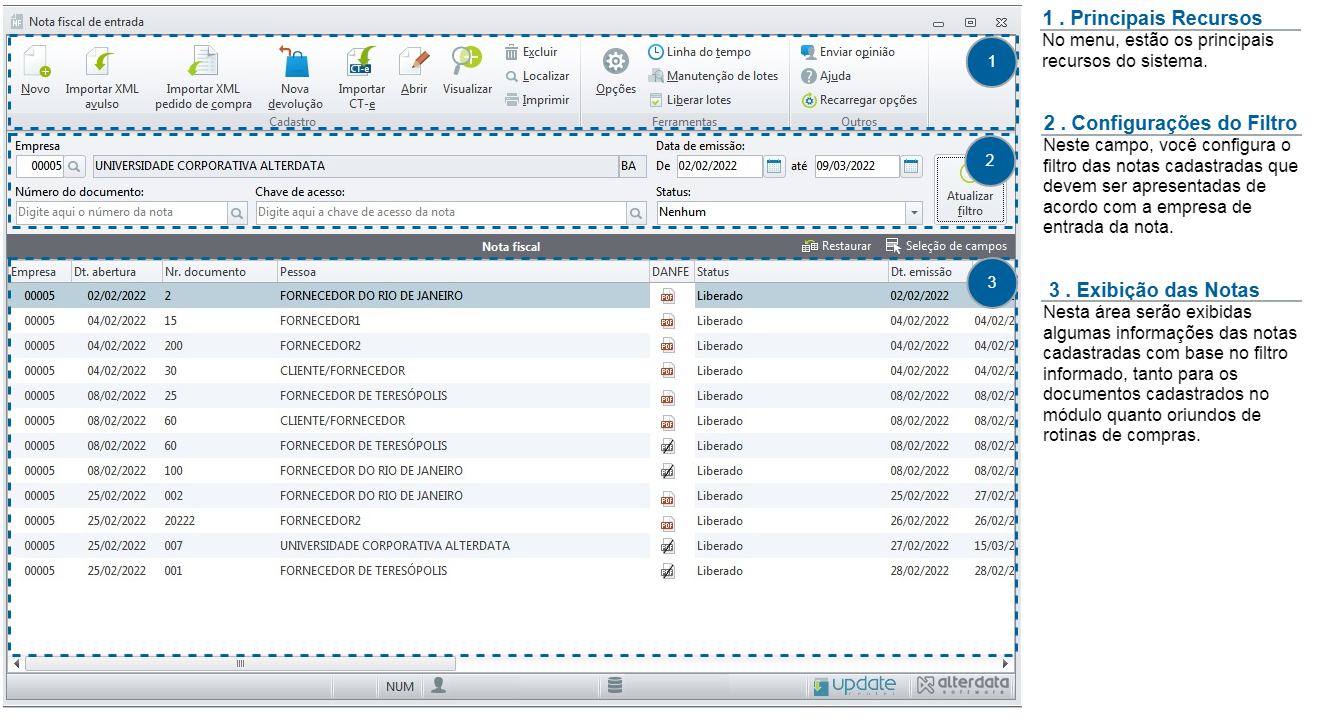The width and height of the screenshot is (1336, 728).
Task: Click the Linha do tempo option
Action: (x=699, y=52)
